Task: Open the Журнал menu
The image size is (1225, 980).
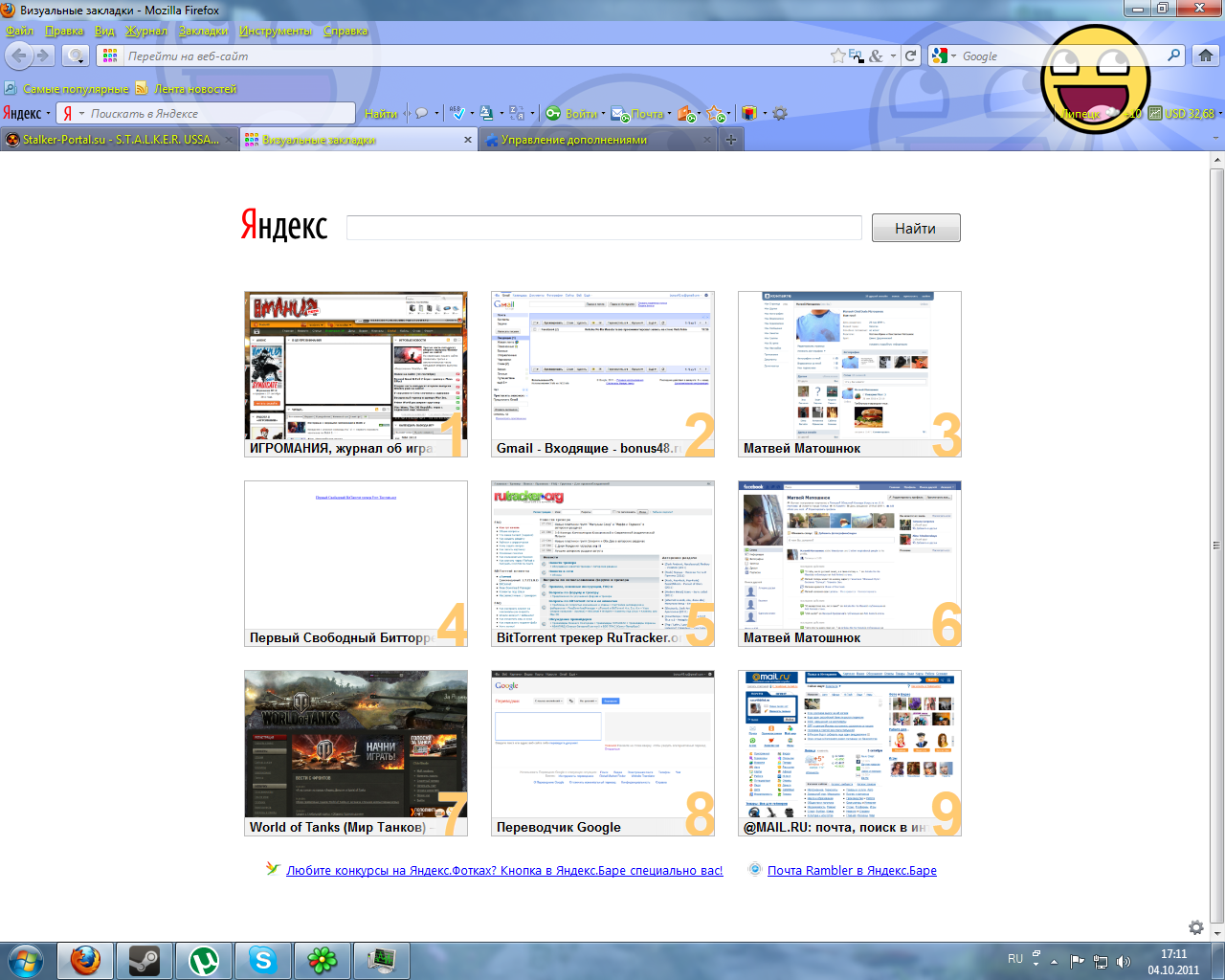Action: 145,31
